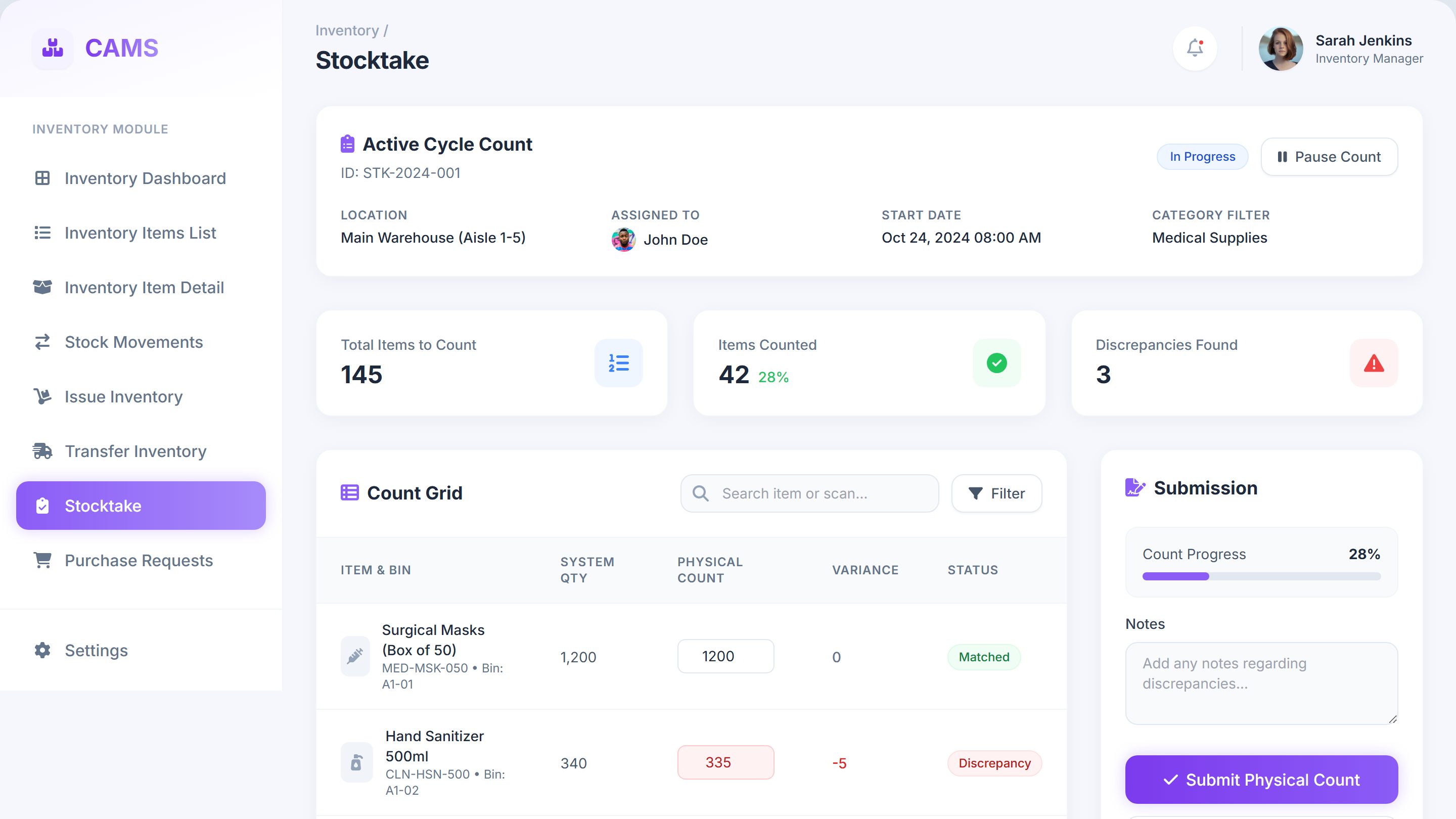Click Sarah Jenkins profile avatar
Screen dimensions: 1456x819
tap(1281, 49)
